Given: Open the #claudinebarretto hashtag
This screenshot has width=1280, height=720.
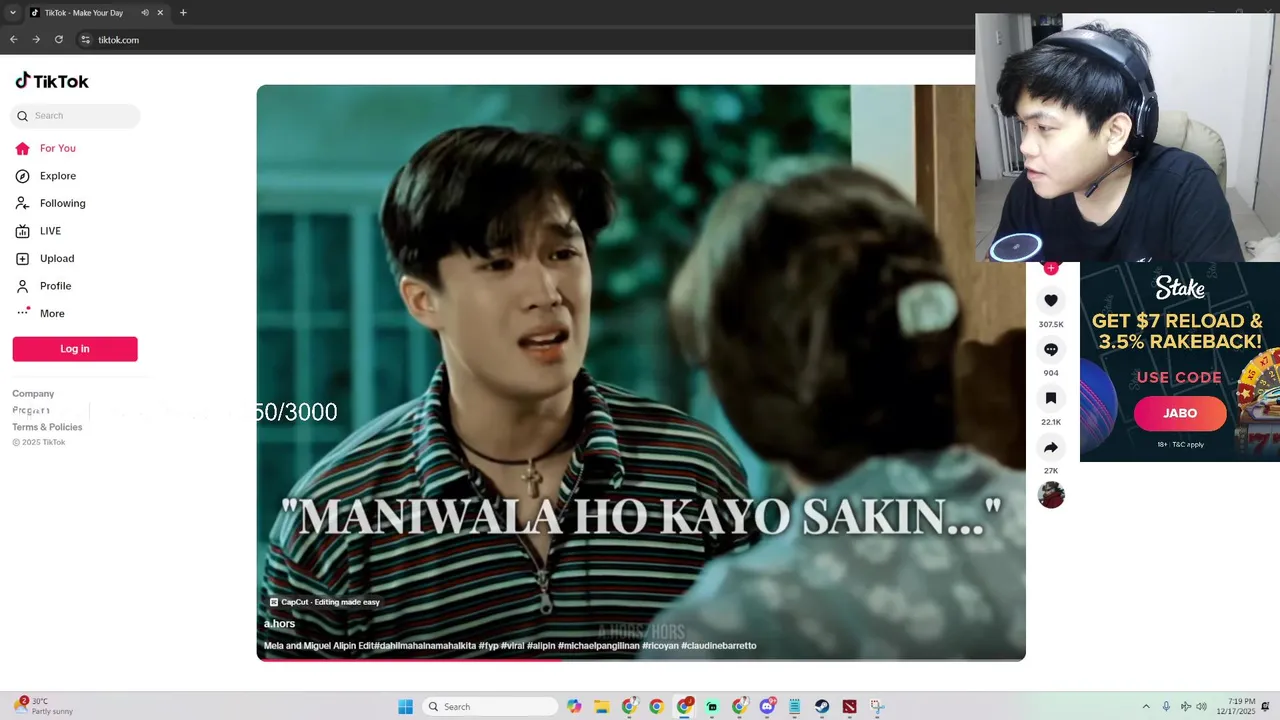Looking at the screenshot, I should point(719,646).
